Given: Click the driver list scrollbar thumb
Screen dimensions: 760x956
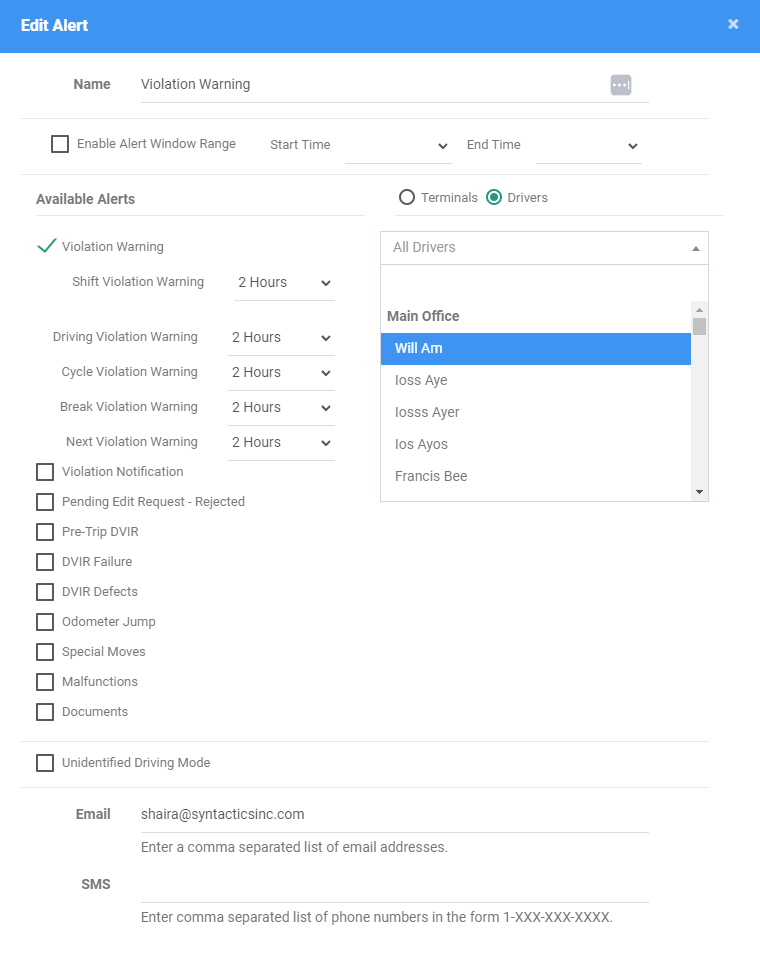Looking at the screenshot, I should point(700,326).
